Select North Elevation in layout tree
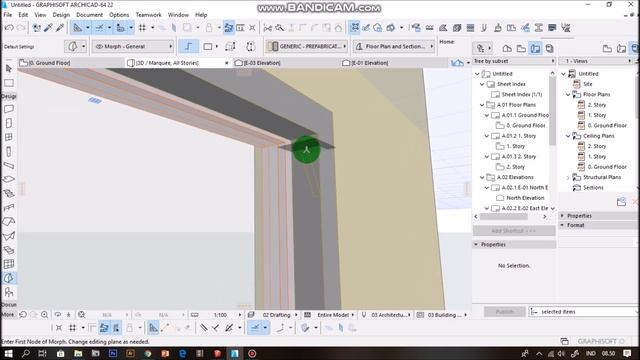Viewport: 640px width, 360px height. [x=525, y=198]
